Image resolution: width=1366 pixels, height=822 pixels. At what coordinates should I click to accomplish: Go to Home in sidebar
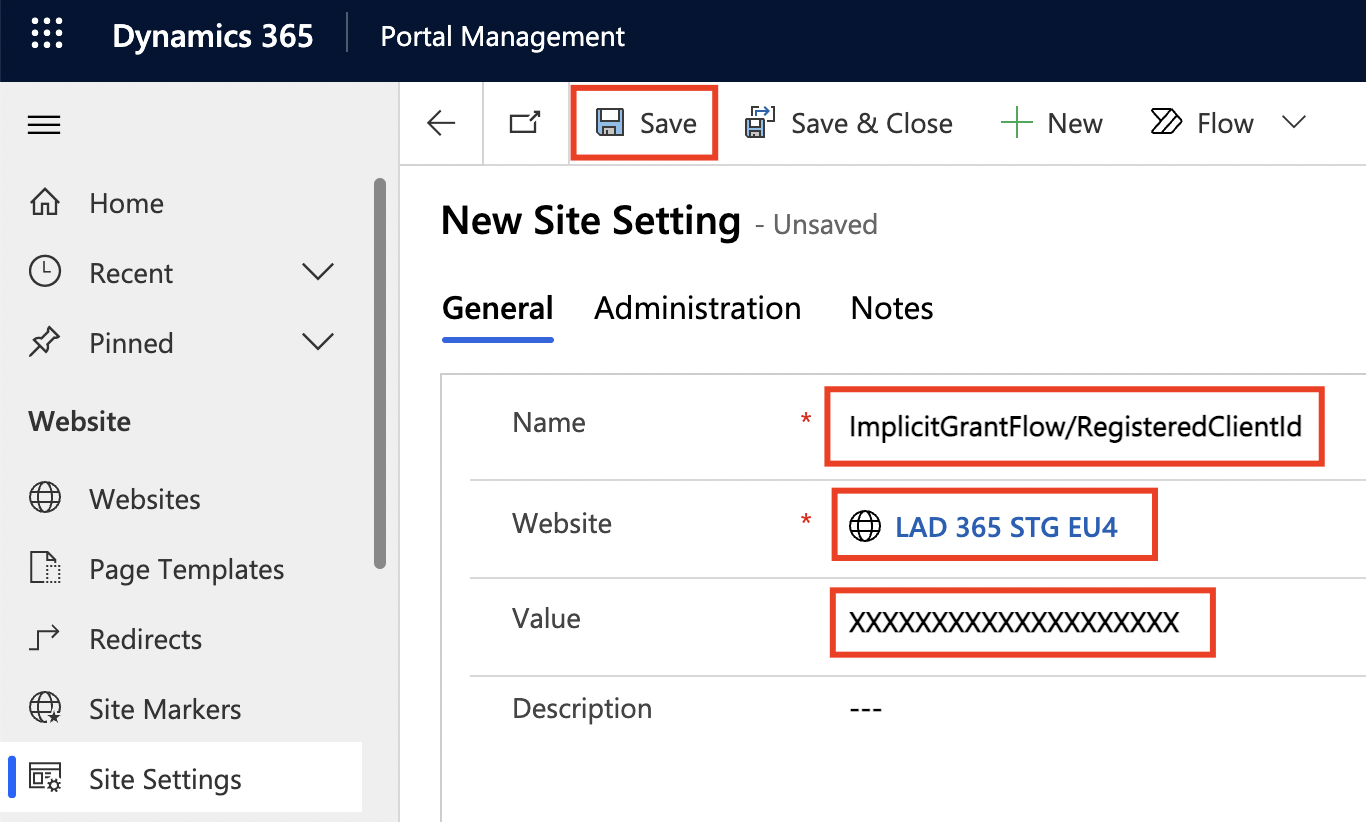(126, 203)
